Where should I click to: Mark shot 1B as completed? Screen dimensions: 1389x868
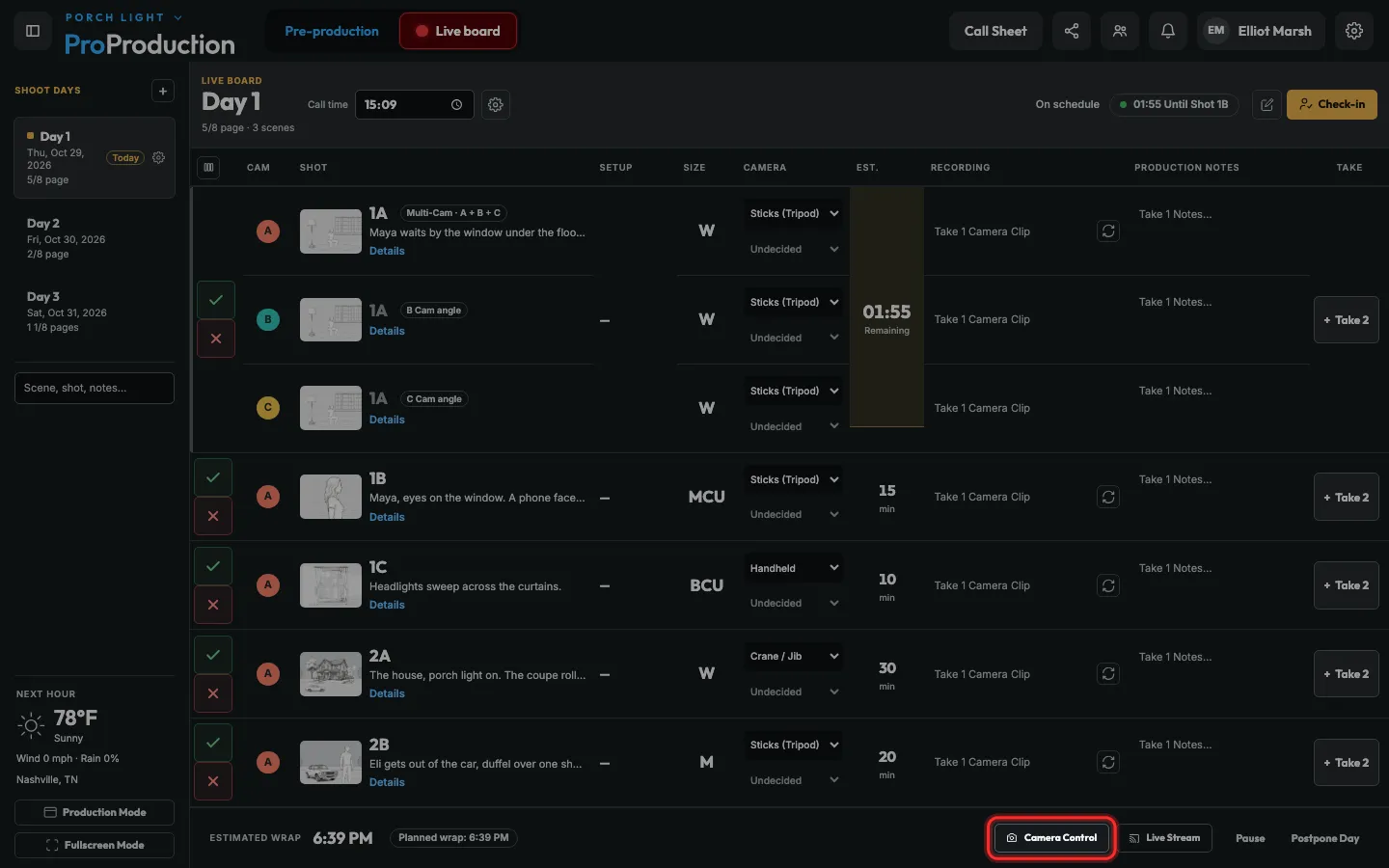(x=213, y=477)
